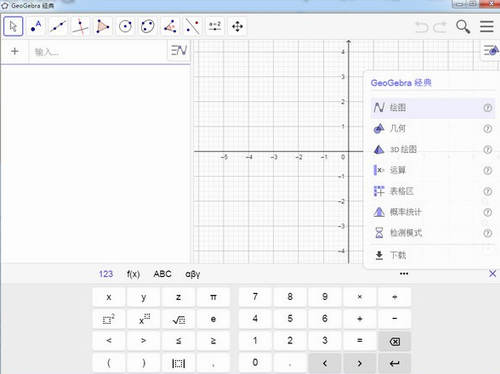This screenshot has width=500, height=374.
Task: Tap the equals = key
Action: 360,341
